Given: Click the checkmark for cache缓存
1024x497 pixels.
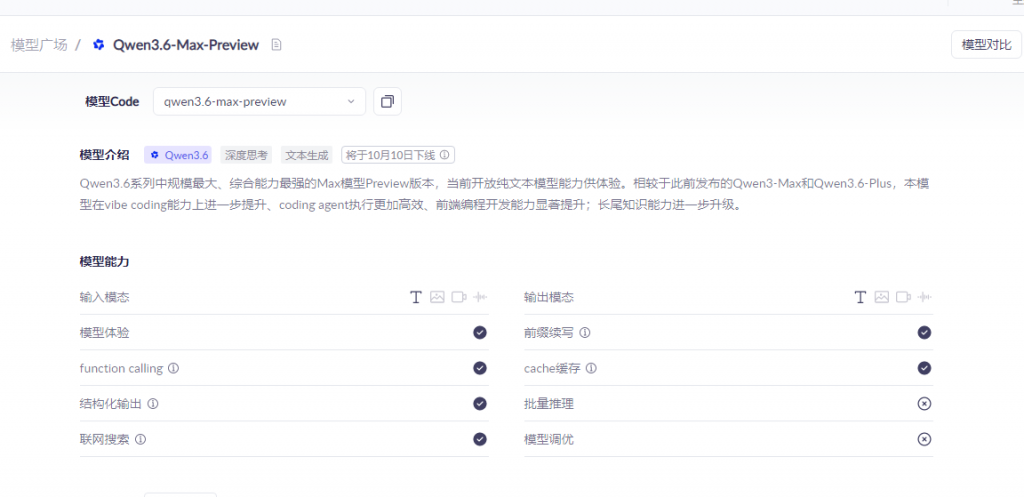Looking at the screenshot, I should pyautogui.click(x=924, y=368).
